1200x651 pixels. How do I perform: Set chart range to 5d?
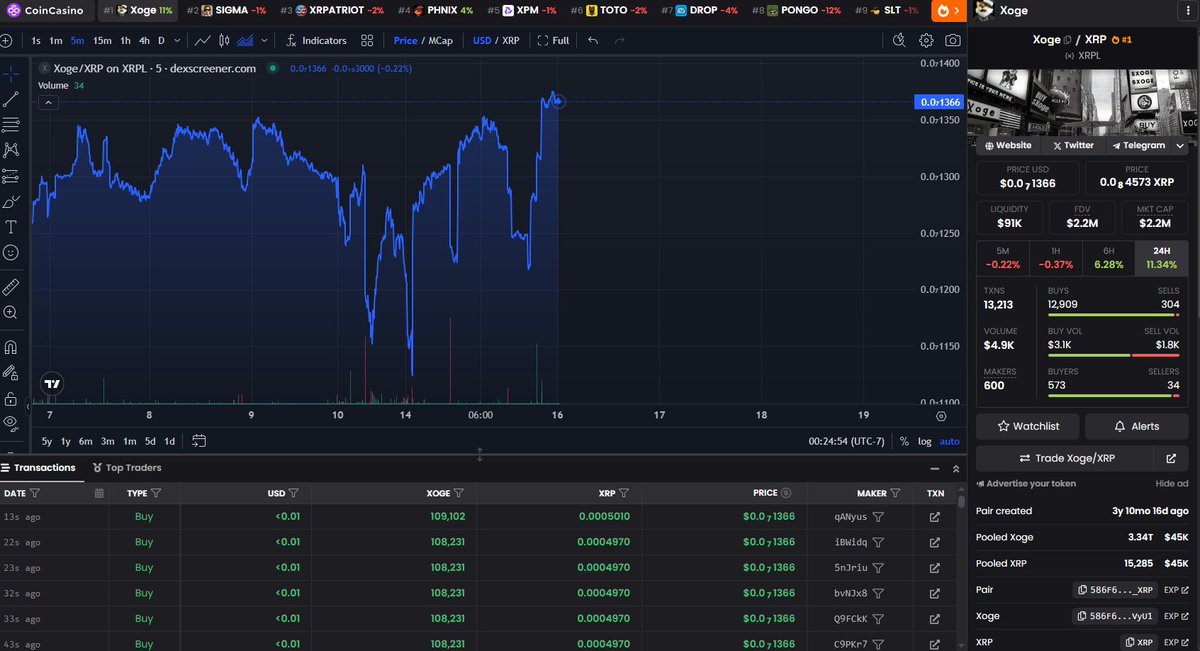click(x=150, y=441)
